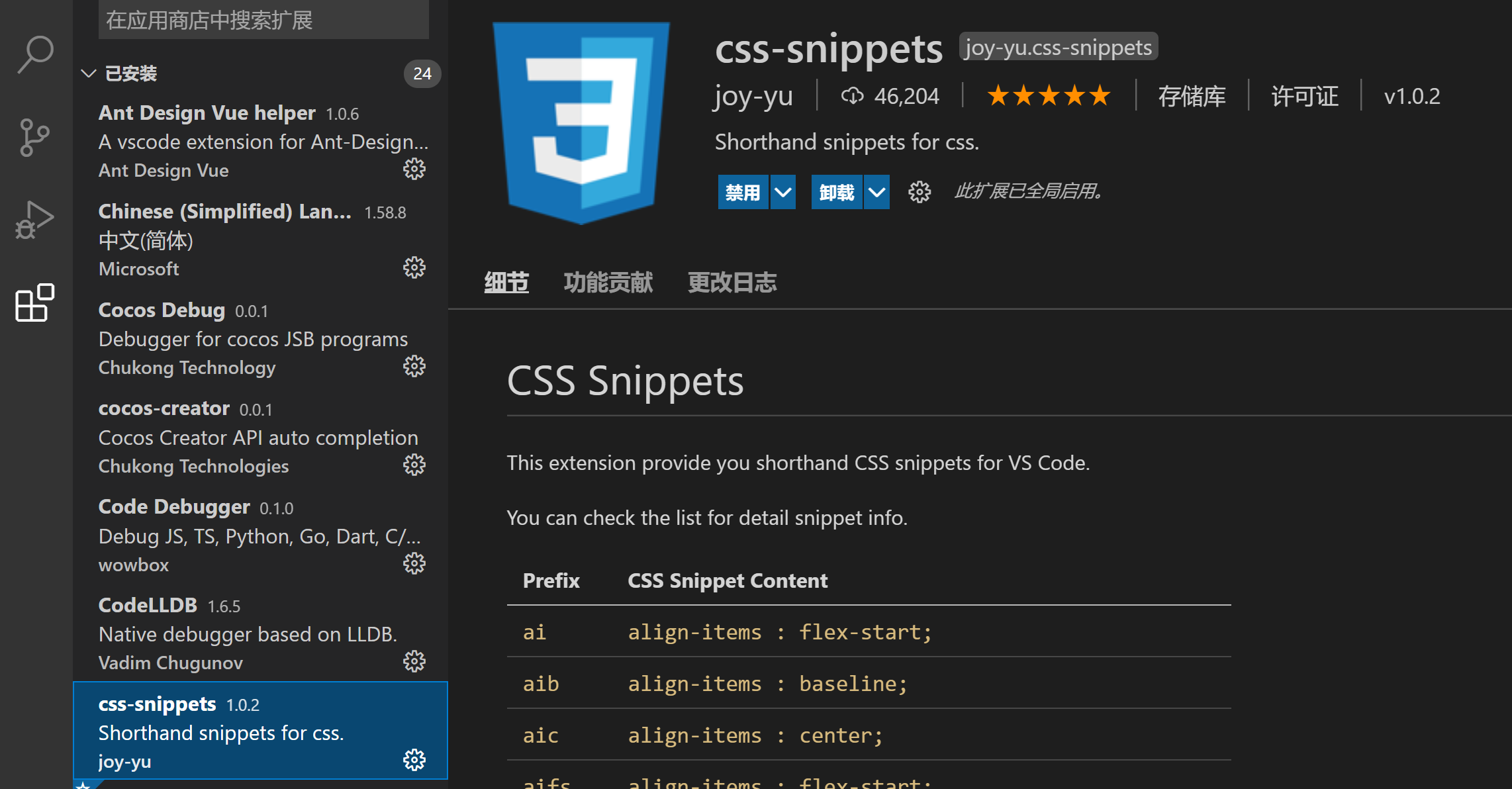Open manage gear for Cocos Debug

click(x=414, y=367)
